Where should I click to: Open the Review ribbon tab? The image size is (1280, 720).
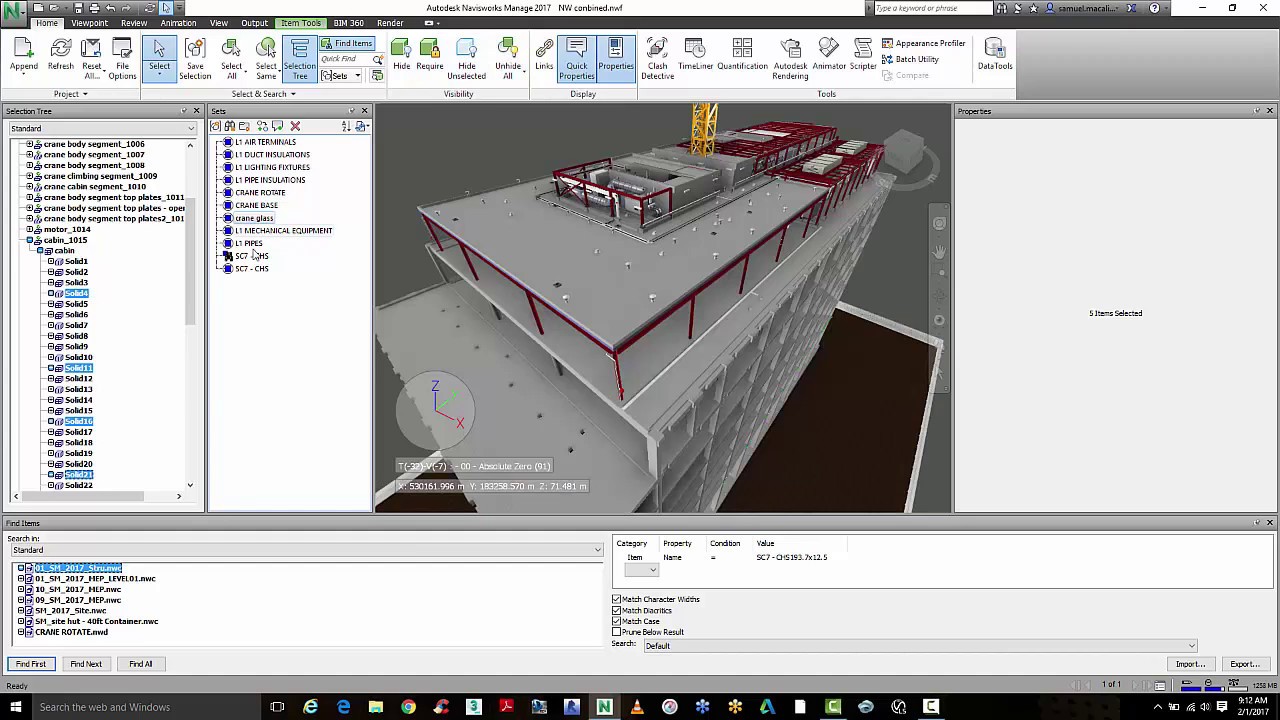134,22
